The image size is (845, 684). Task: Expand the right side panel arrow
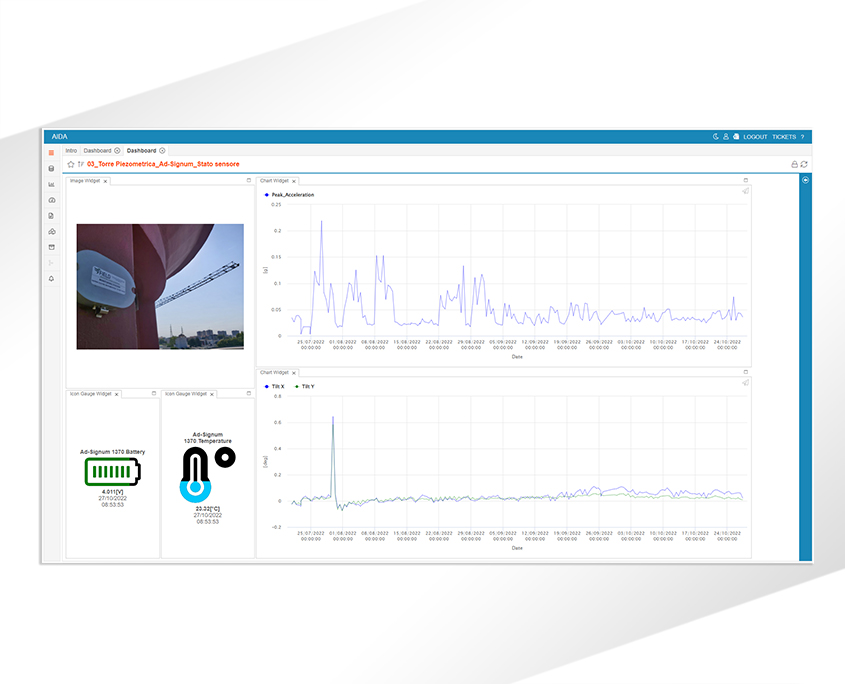(805, 180)
